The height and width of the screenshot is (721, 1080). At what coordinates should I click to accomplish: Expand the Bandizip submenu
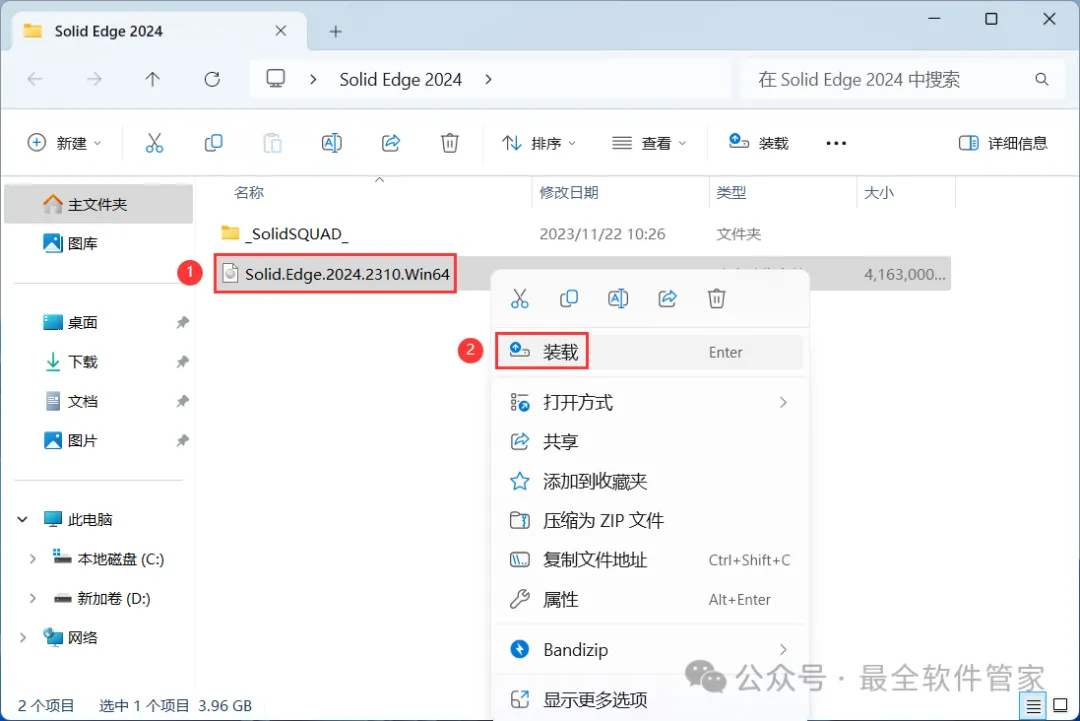coord(650,649)
